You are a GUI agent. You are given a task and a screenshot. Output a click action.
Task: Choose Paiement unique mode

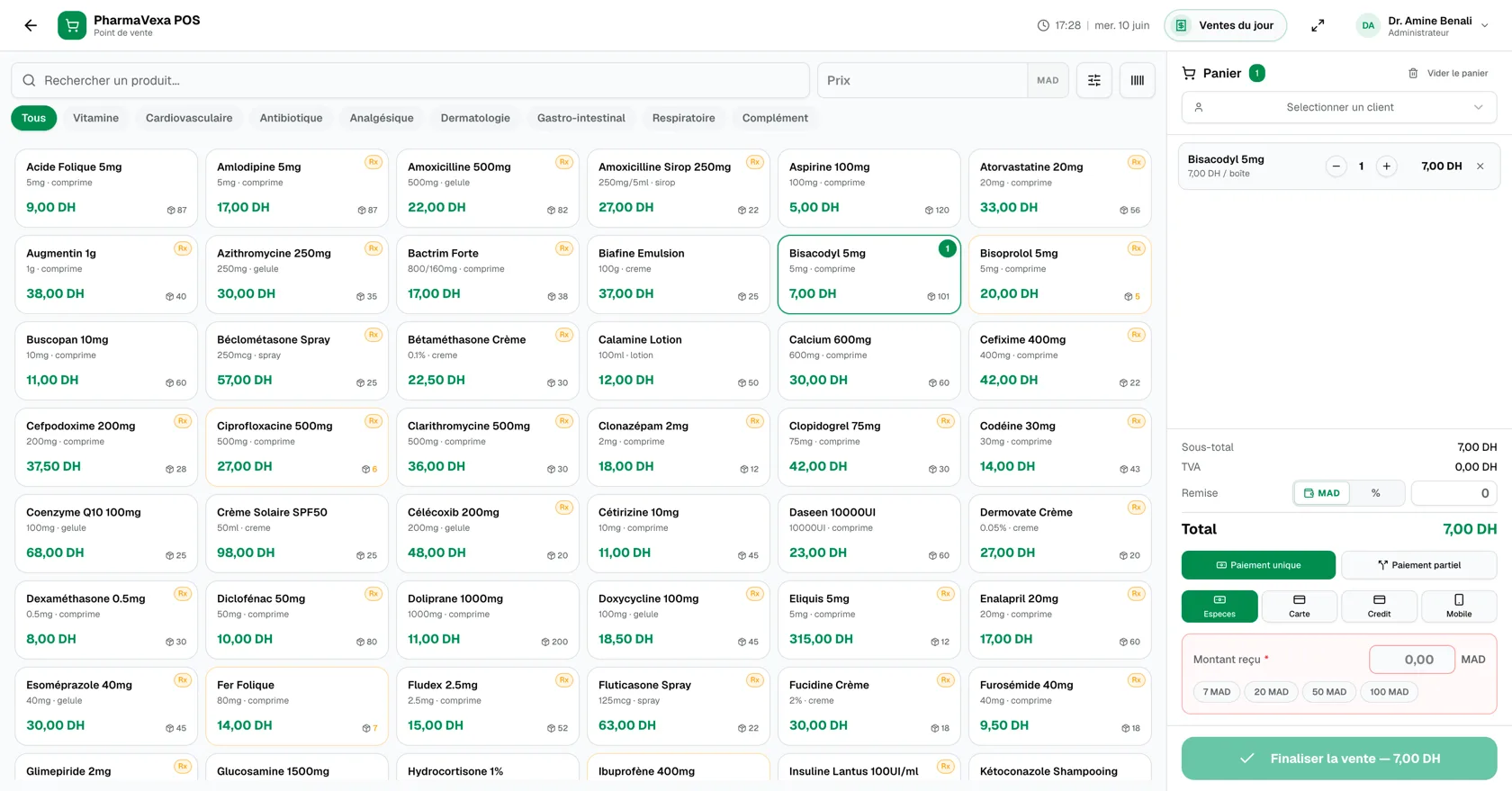[x=1258, y=565]
